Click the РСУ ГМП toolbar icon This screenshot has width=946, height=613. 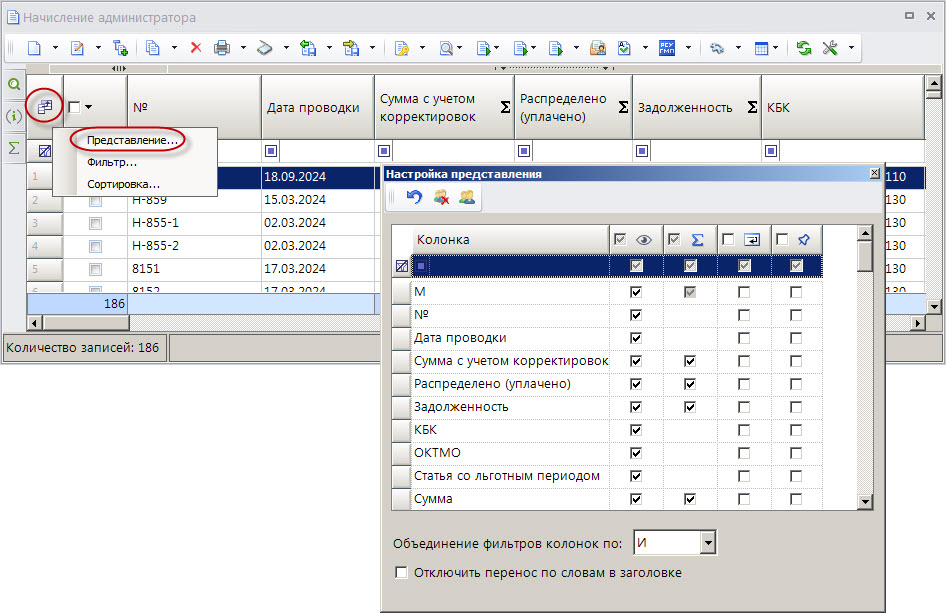pos(667,48)
